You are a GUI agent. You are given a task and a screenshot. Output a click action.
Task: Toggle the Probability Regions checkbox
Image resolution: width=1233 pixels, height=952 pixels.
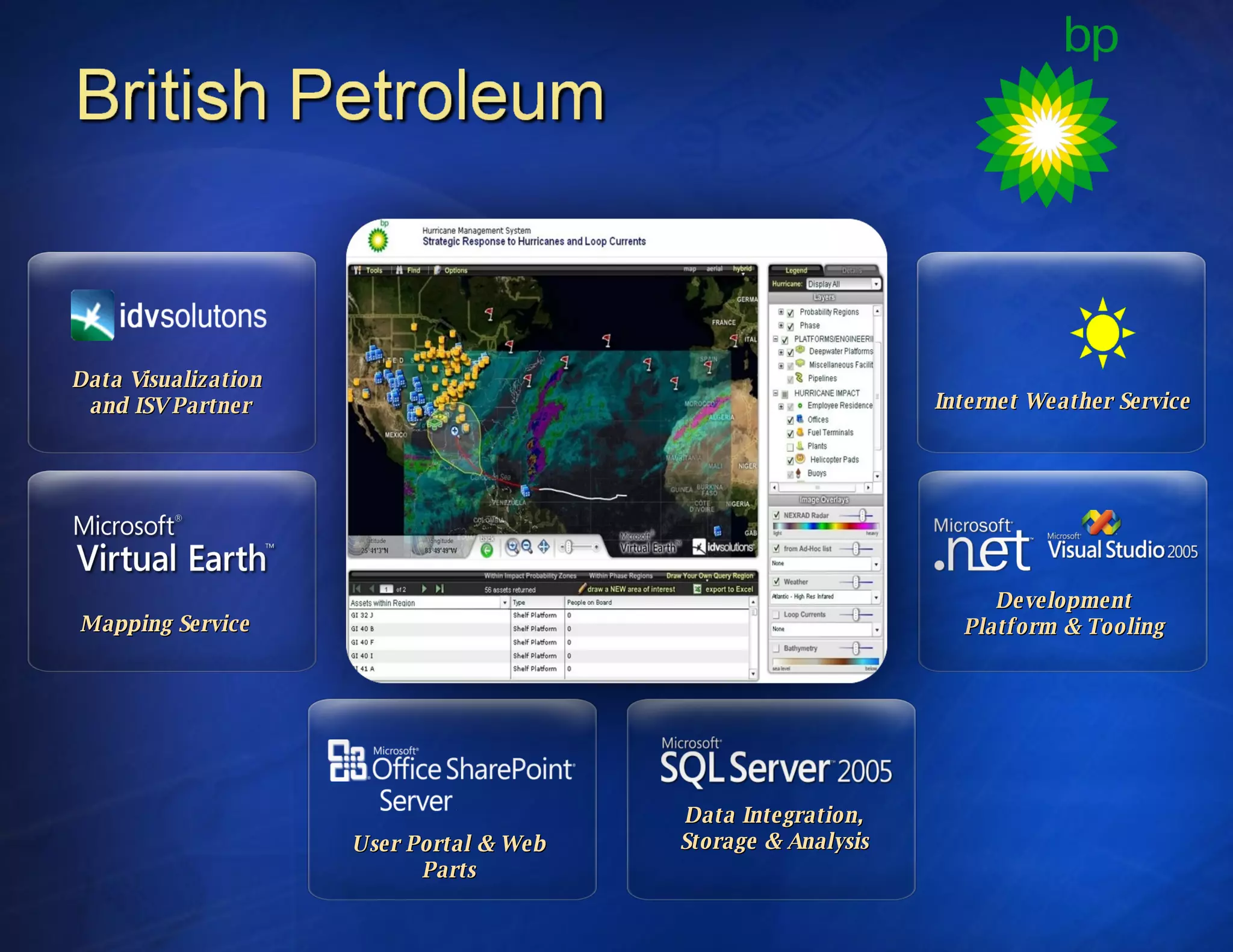point(790,312)
